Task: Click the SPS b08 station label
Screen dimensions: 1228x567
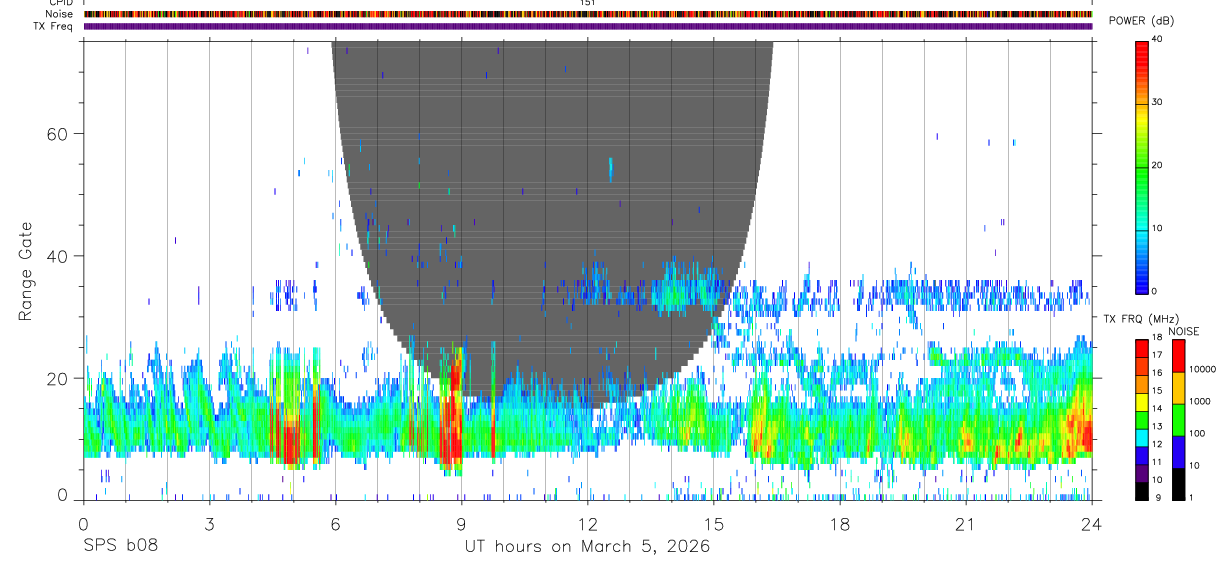Action: (x=119, y=547)
